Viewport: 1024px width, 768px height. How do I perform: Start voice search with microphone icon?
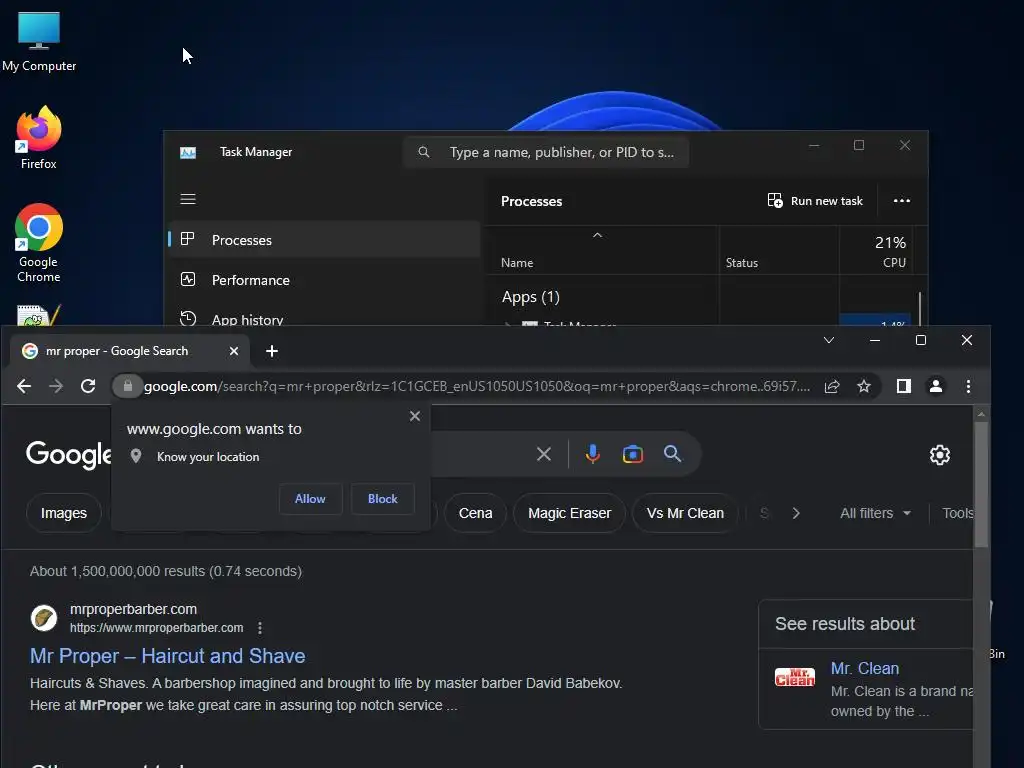pos(592,454)
